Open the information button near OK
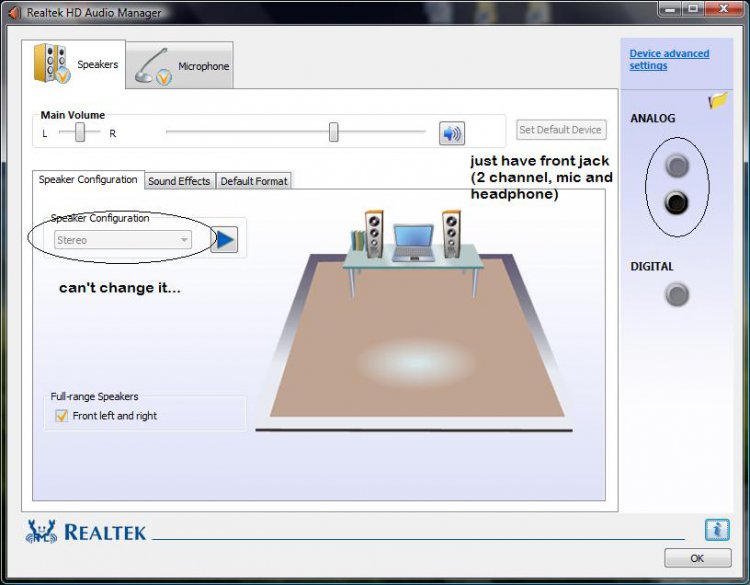Screen dimensions: 750x585 point(717,530)
